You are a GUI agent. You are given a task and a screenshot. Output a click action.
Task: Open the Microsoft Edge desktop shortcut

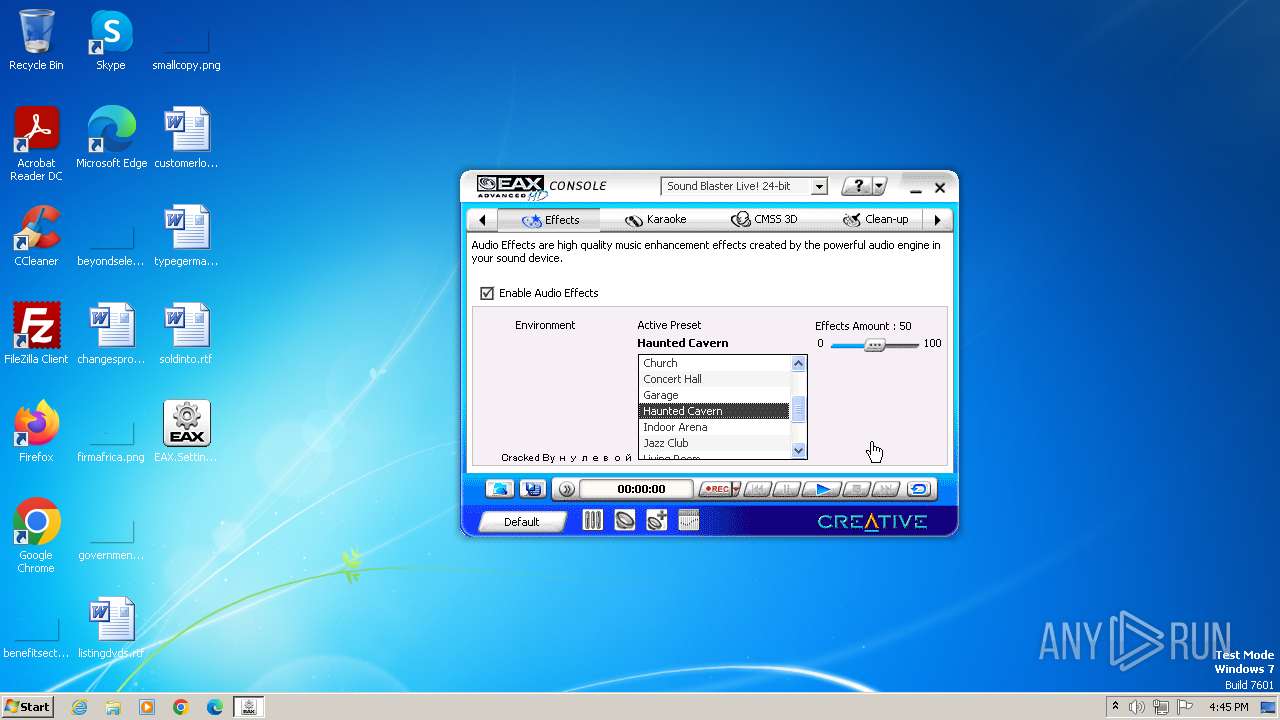point(111,138)
